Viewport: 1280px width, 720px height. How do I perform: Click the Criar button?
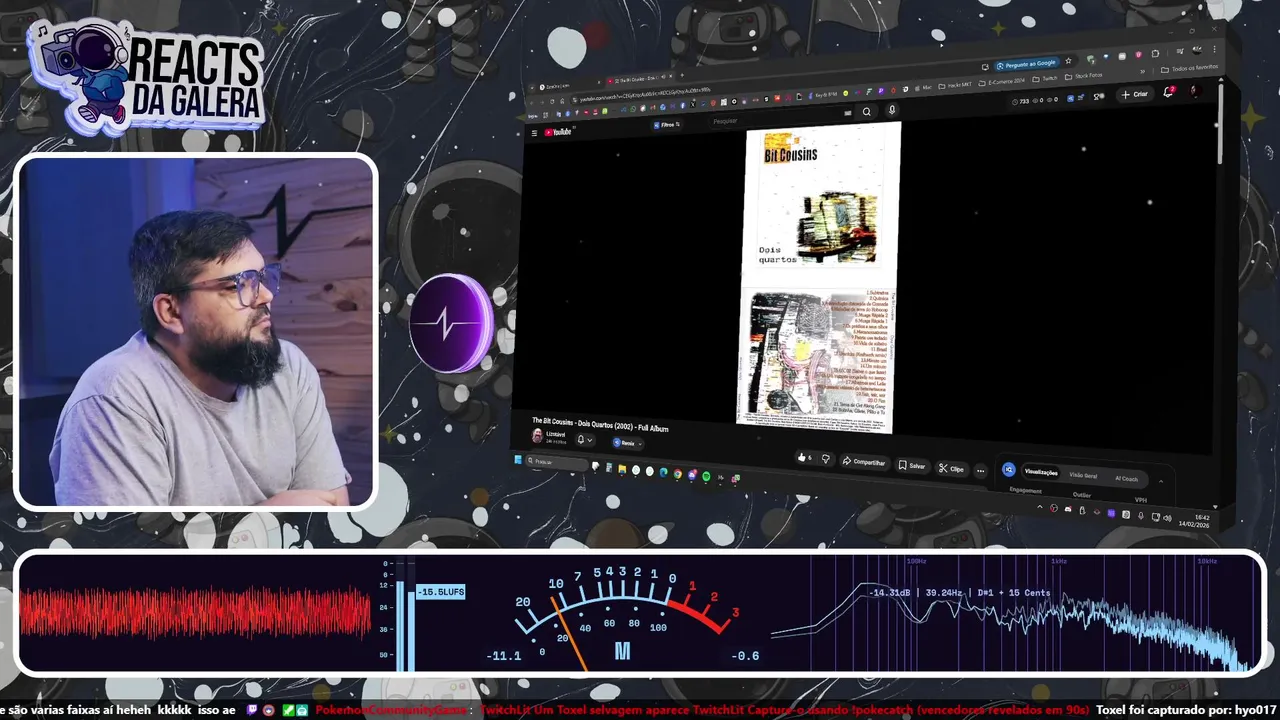point(1135,94)
